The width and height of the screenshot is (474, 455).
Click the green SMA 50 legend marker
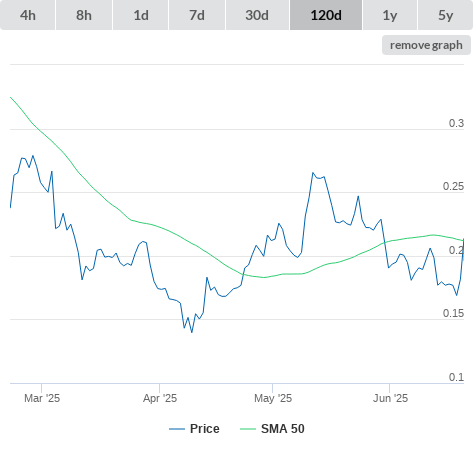[x=248, y=429]
